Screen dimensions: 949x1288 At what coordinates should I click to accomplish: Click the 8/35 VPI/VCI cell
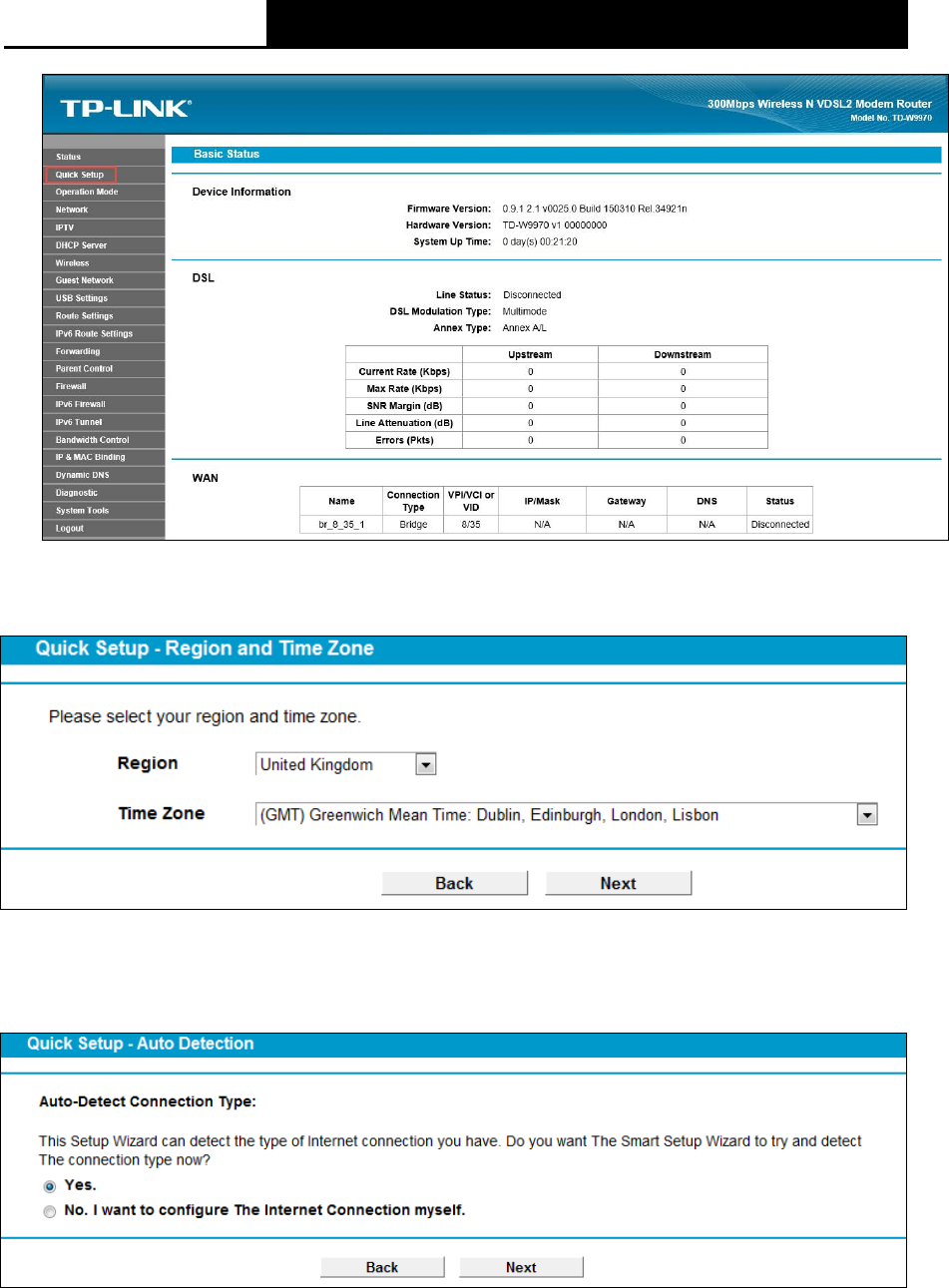click(x=471, y=525)
